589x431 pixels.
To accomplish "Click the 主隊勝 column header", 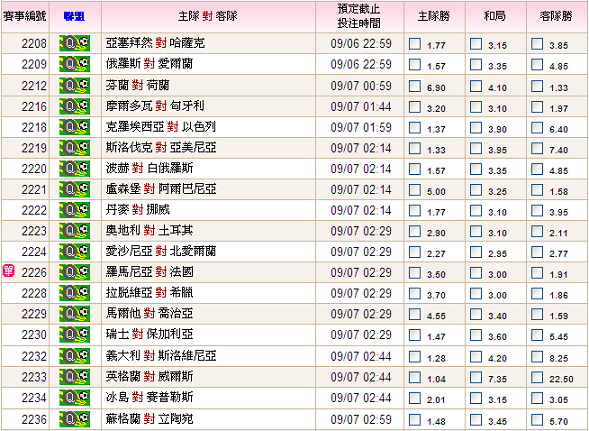I will 433,17.
